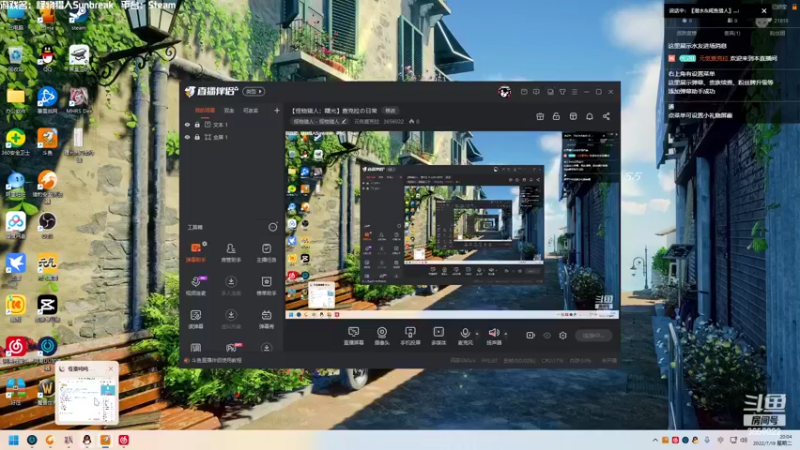800x450 pixels.
Task: Close the taskbar preview thumbnail popup
Action: [x=111, y=368]
